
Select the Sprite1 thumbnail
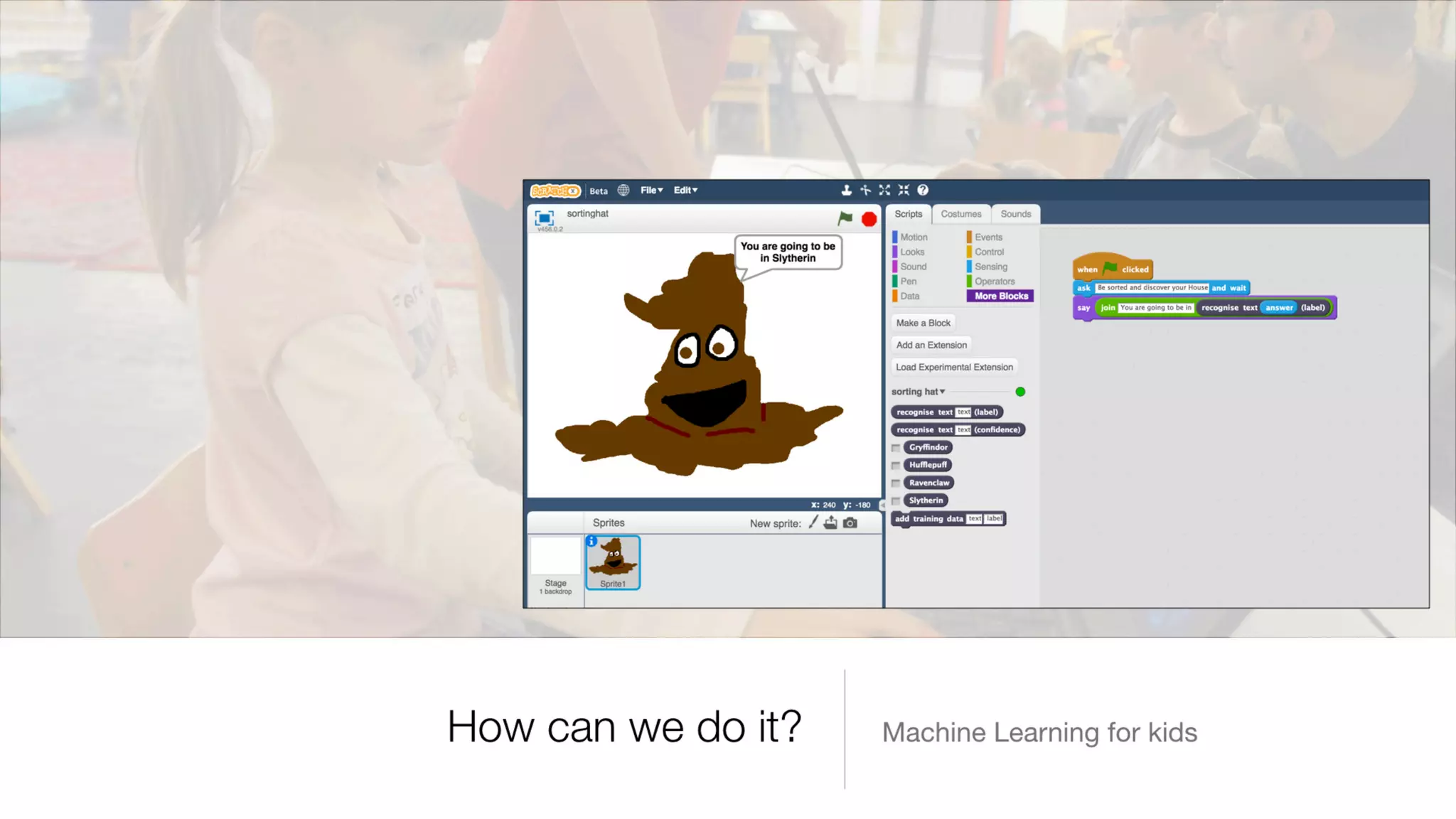[613, 562]
